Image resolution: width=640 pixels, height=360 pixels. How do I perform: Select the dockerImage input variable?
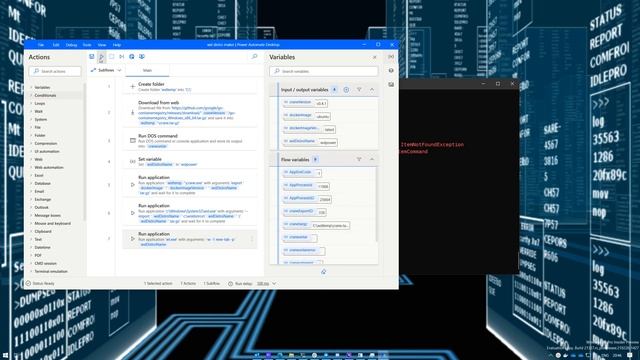point(307,116)
